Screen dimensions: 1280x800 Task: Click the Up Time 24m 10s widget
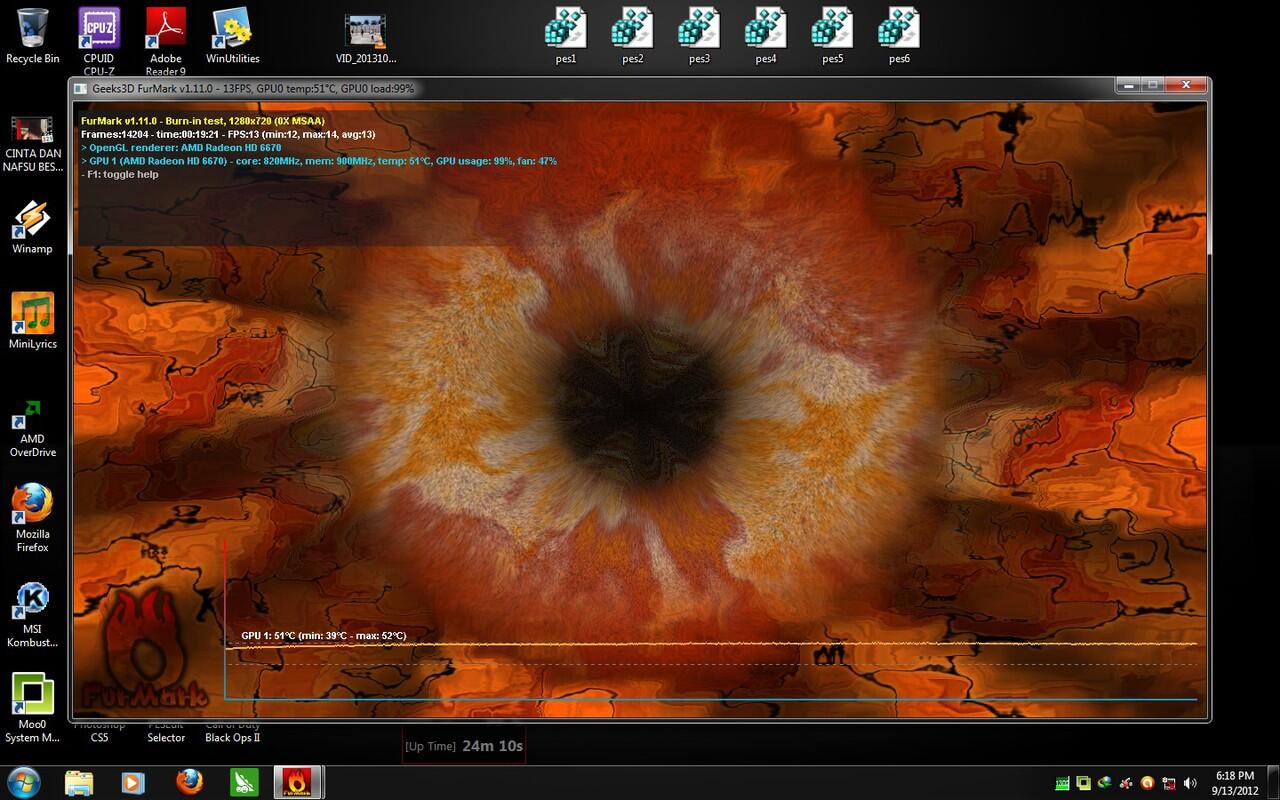tap(464, 746)
